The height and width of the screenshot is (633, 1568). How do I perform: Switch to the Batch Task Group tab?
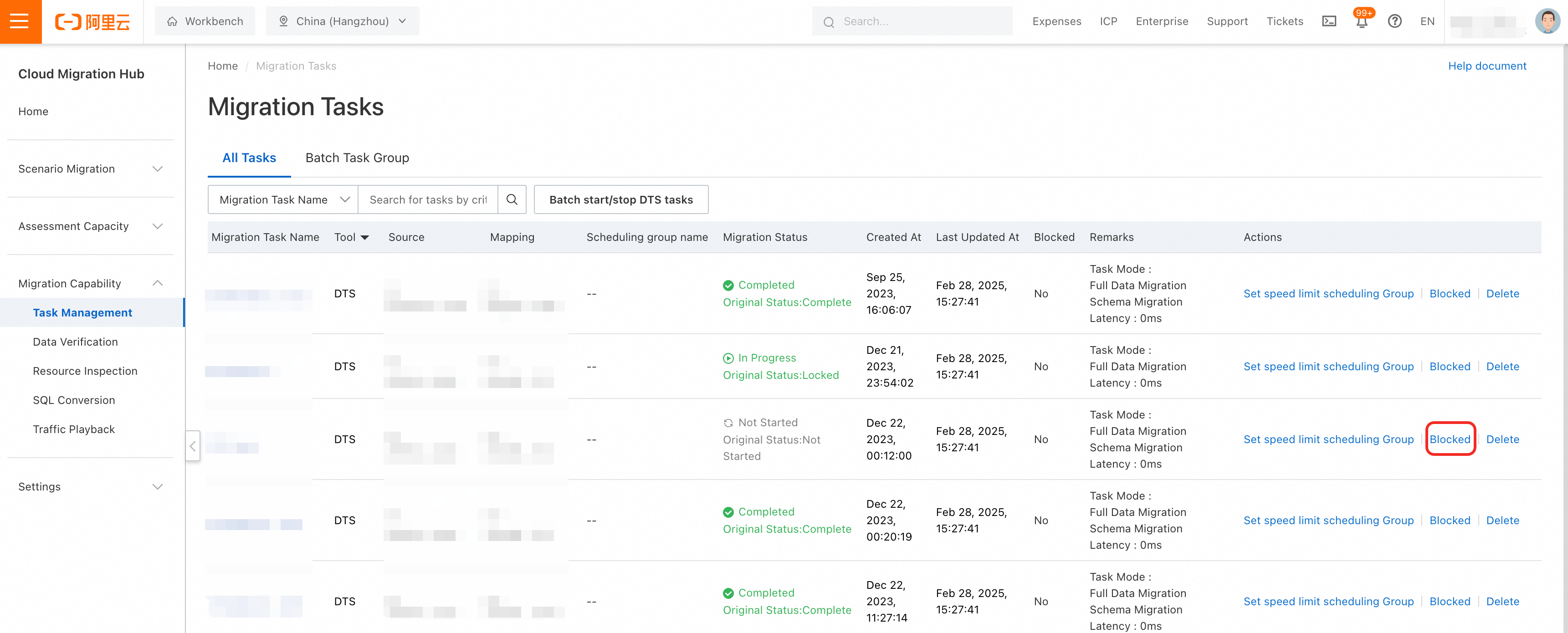(x=357, y=158)
